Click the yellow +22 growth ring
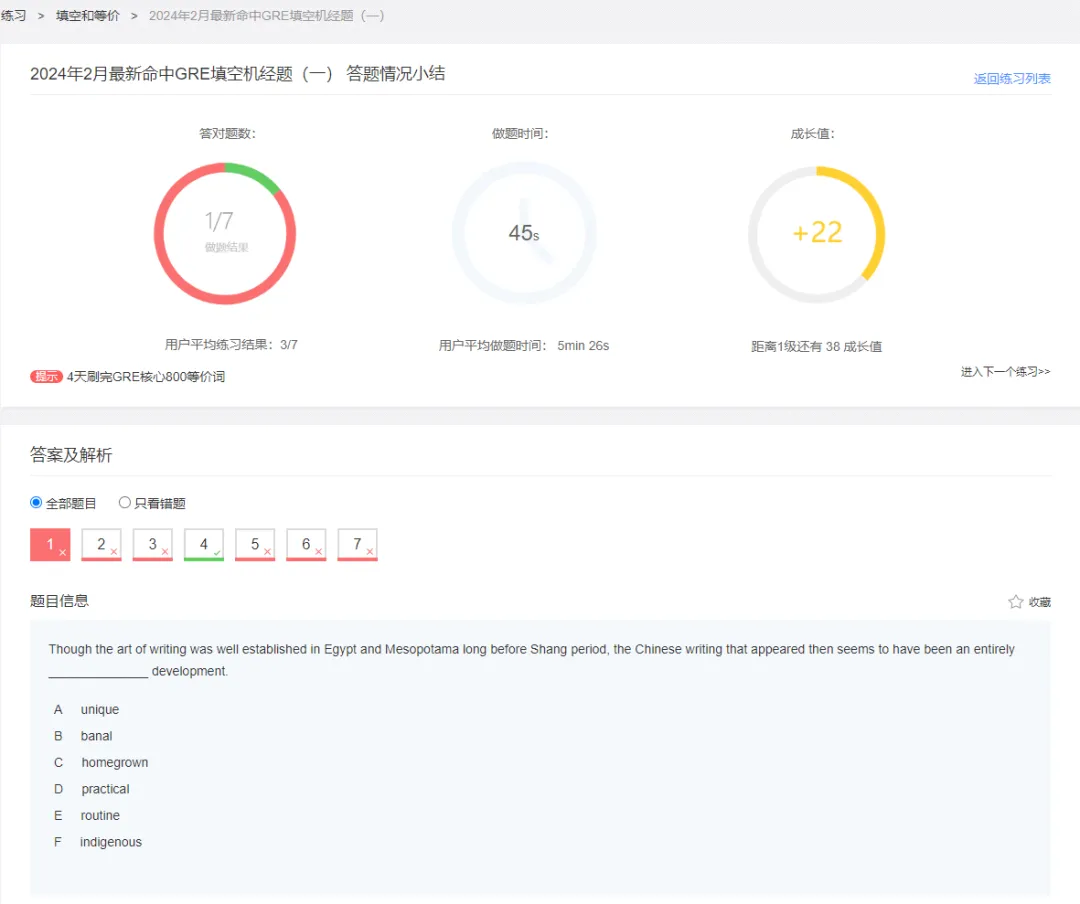This screenshot has height=904, width=1080. coord(817,233)
